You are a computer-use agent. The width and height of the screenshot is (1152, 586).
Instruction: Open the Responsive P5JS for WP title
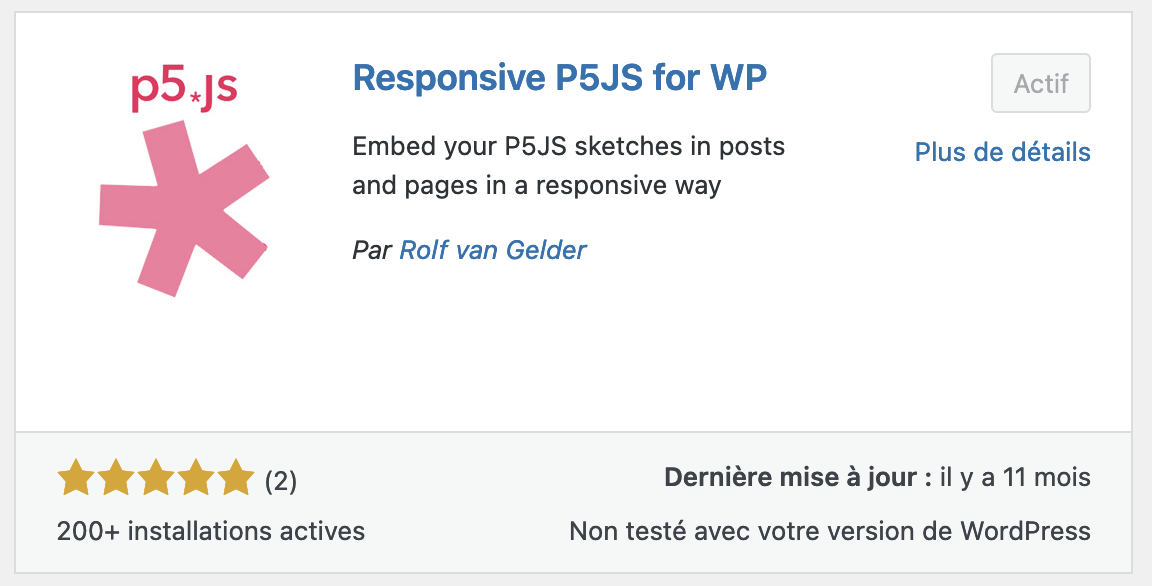[x=560, y=77]
